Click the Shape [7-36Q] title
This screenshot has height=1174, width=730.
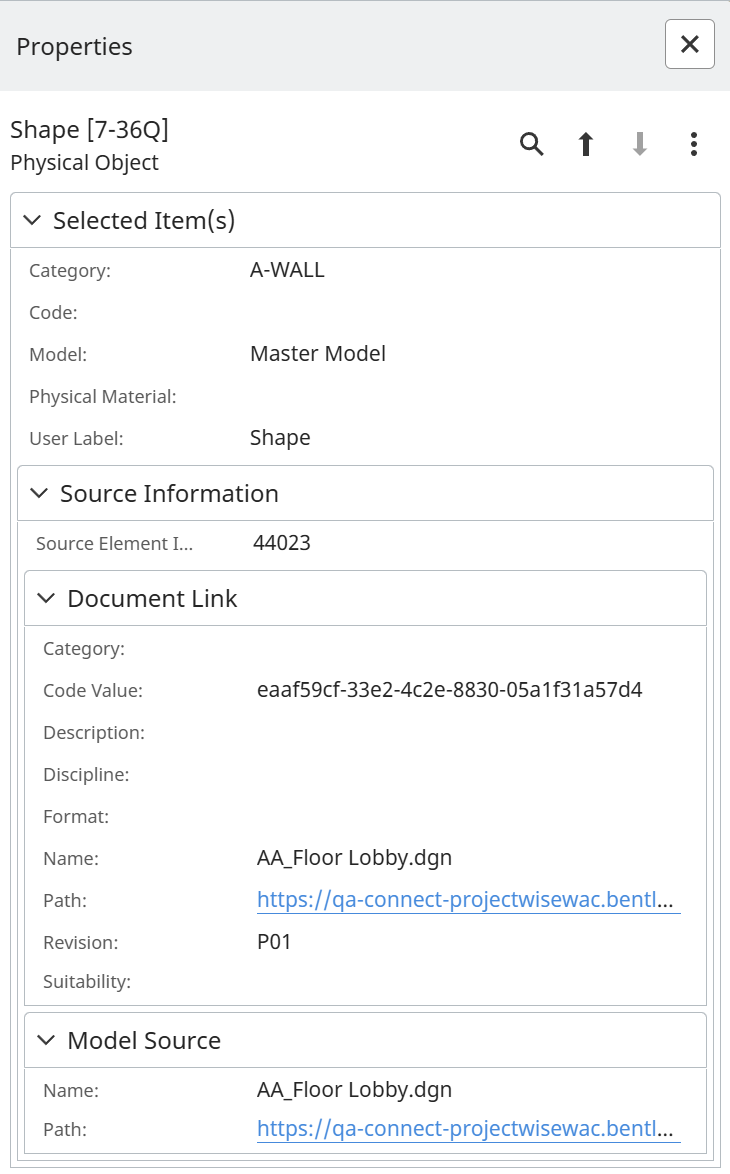pyautogui.click(x=89, y=130)
